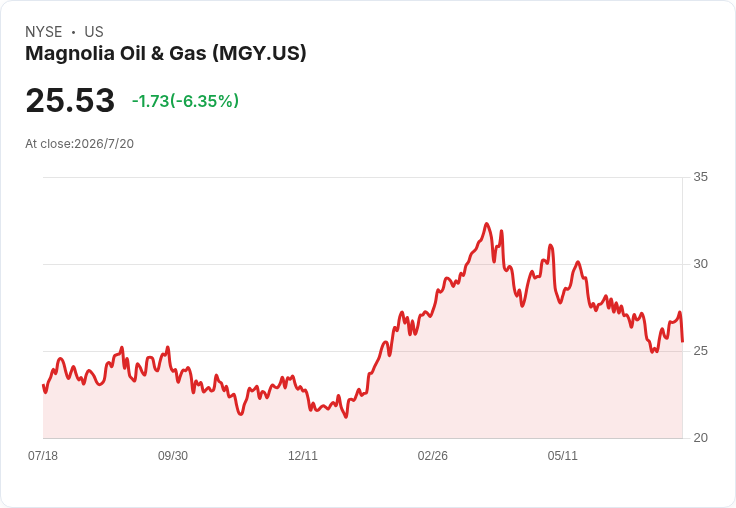Screen dimensions: 736x508
Task: Click the price change -1.73(-6.35%) text
Action: 185,101
